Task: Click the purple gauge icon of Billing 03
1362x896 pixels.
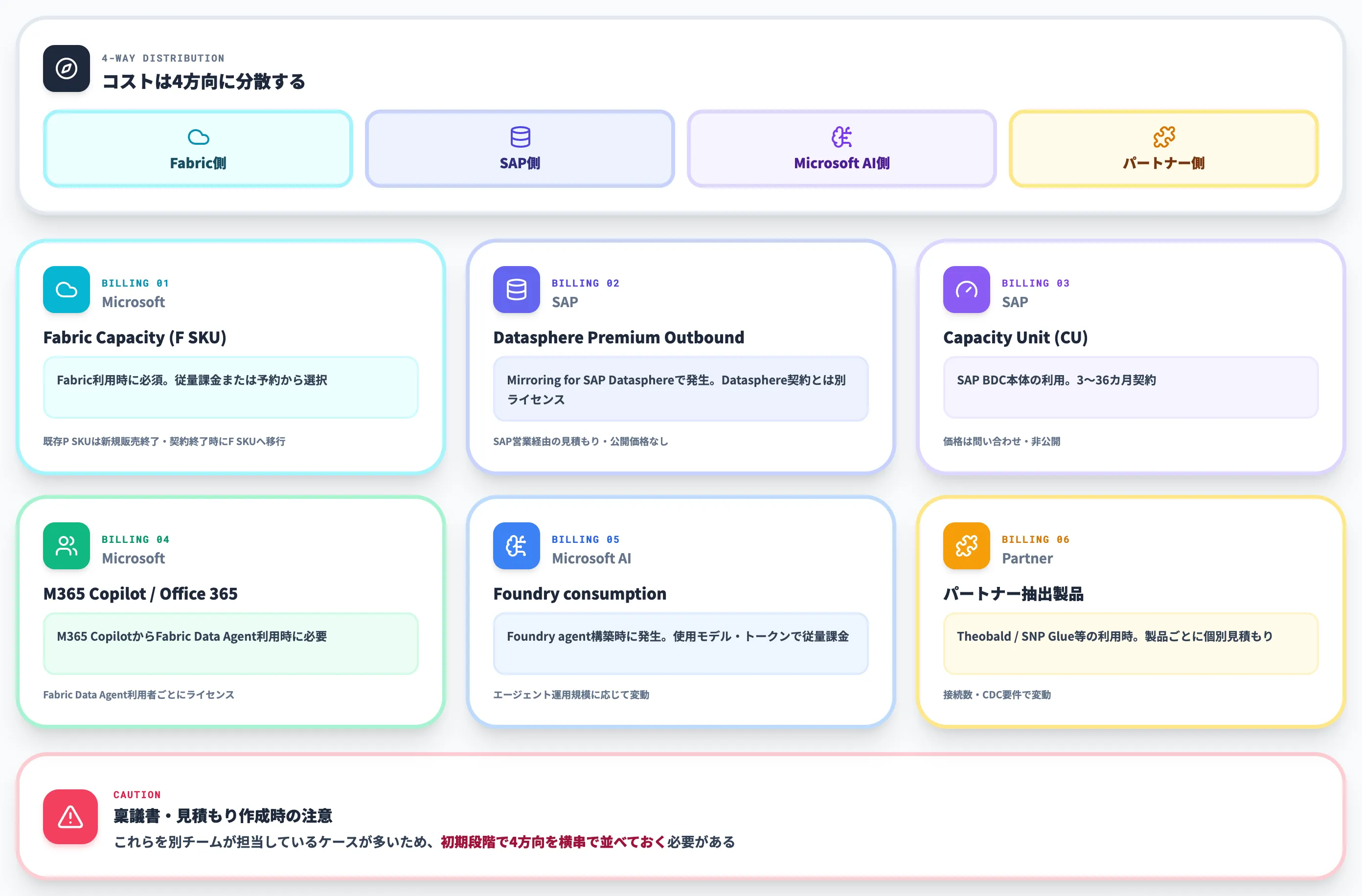Action: pyautogui.click(x=966, y=290)
